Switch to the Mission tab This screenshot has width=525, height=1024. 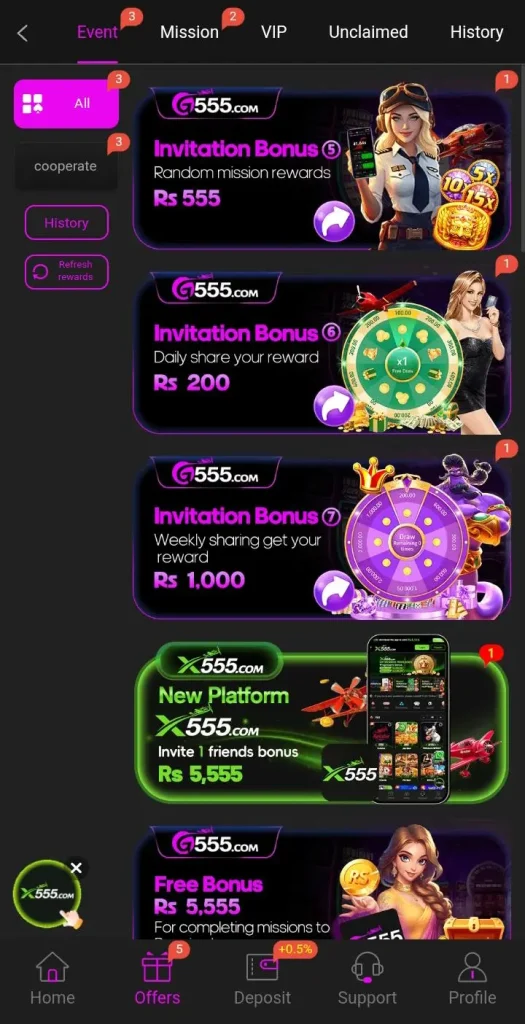pos(189,32)
